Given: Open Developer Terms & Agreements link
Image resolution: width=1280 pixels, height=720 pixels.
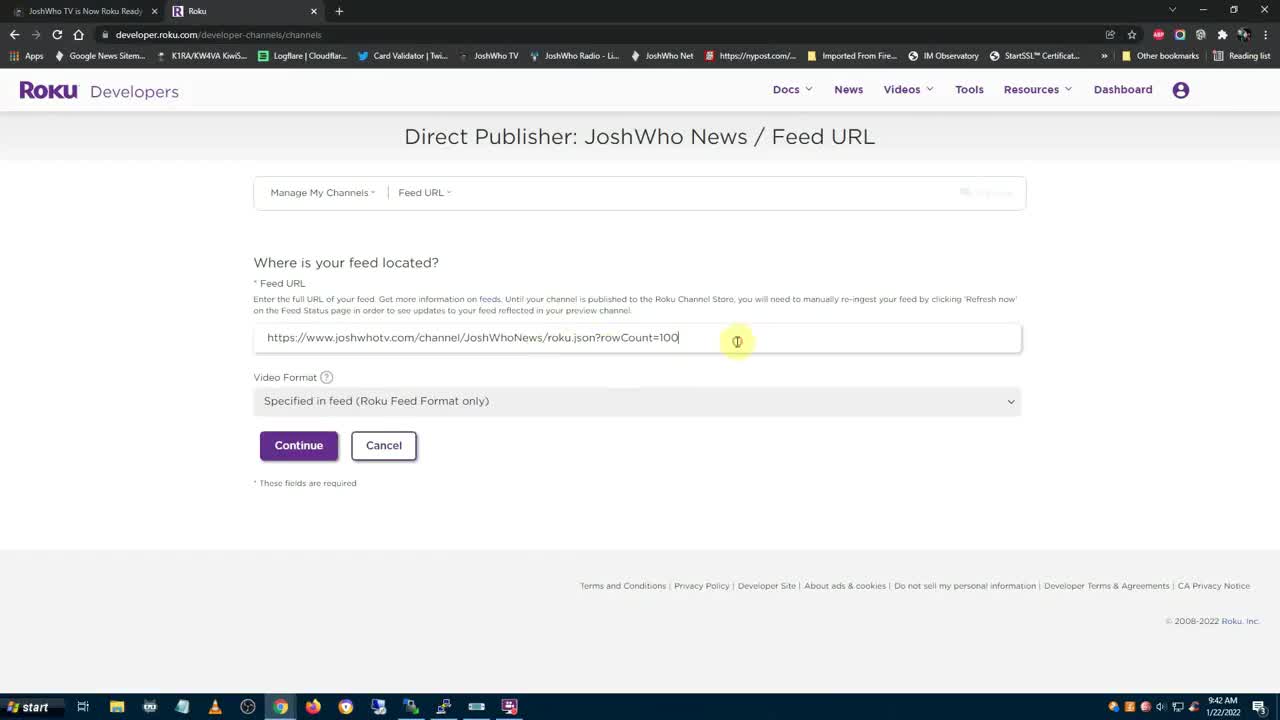Looking at the screenshot, I should tap(1107, 586).
